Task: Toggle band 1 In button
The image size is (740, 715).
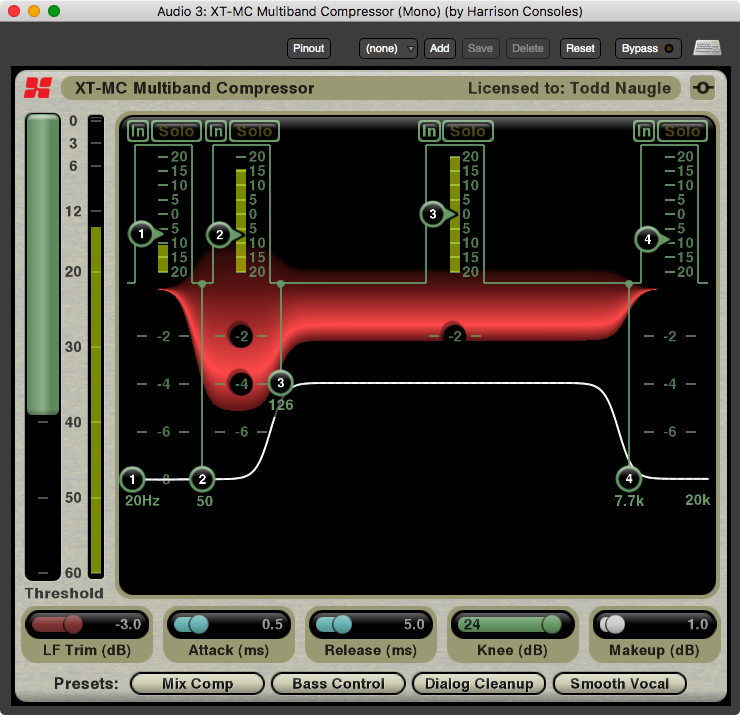Action: pyautogui.click(x=138, y=131)
